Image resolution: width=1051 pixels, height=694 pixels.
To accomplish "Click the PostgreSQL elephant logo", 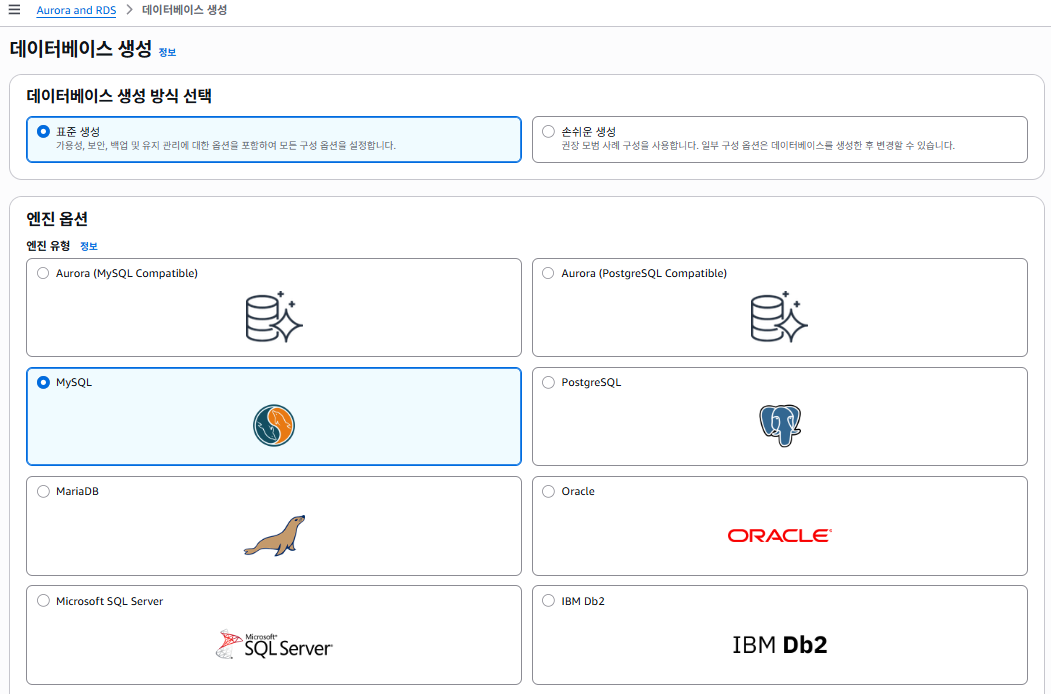I will [x=780, y=425].
